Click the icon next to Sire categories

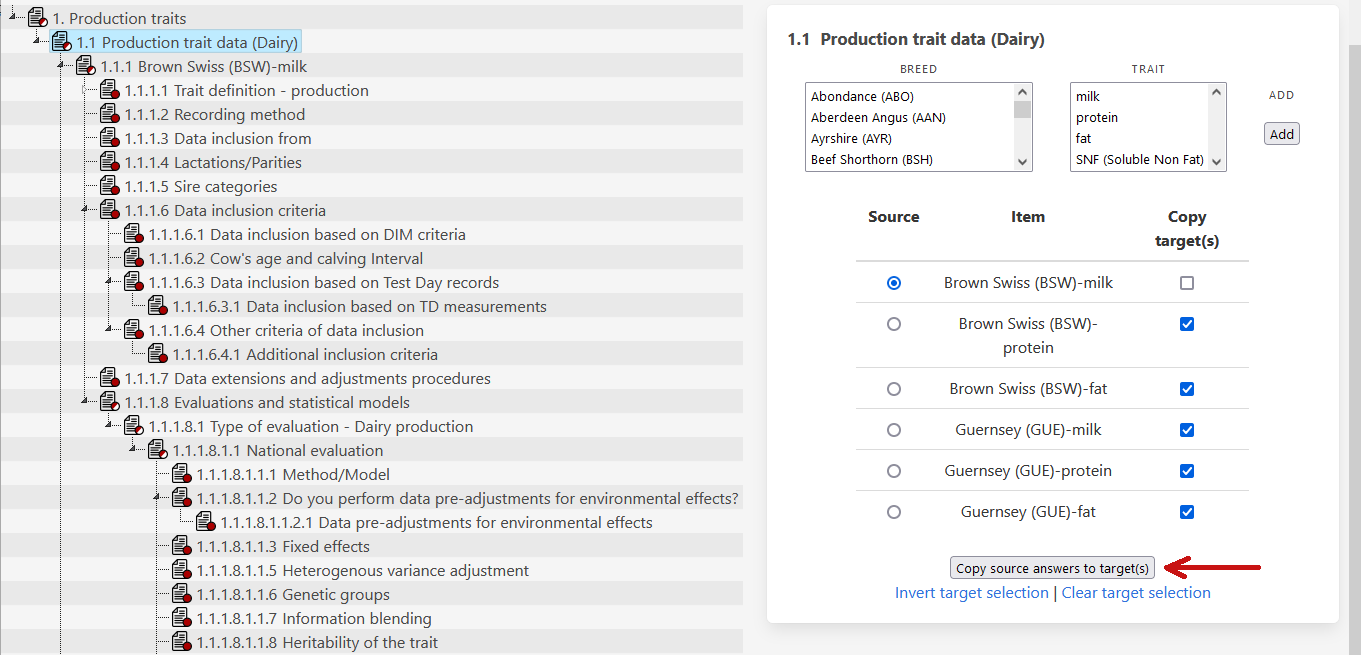tap(109, 187)
